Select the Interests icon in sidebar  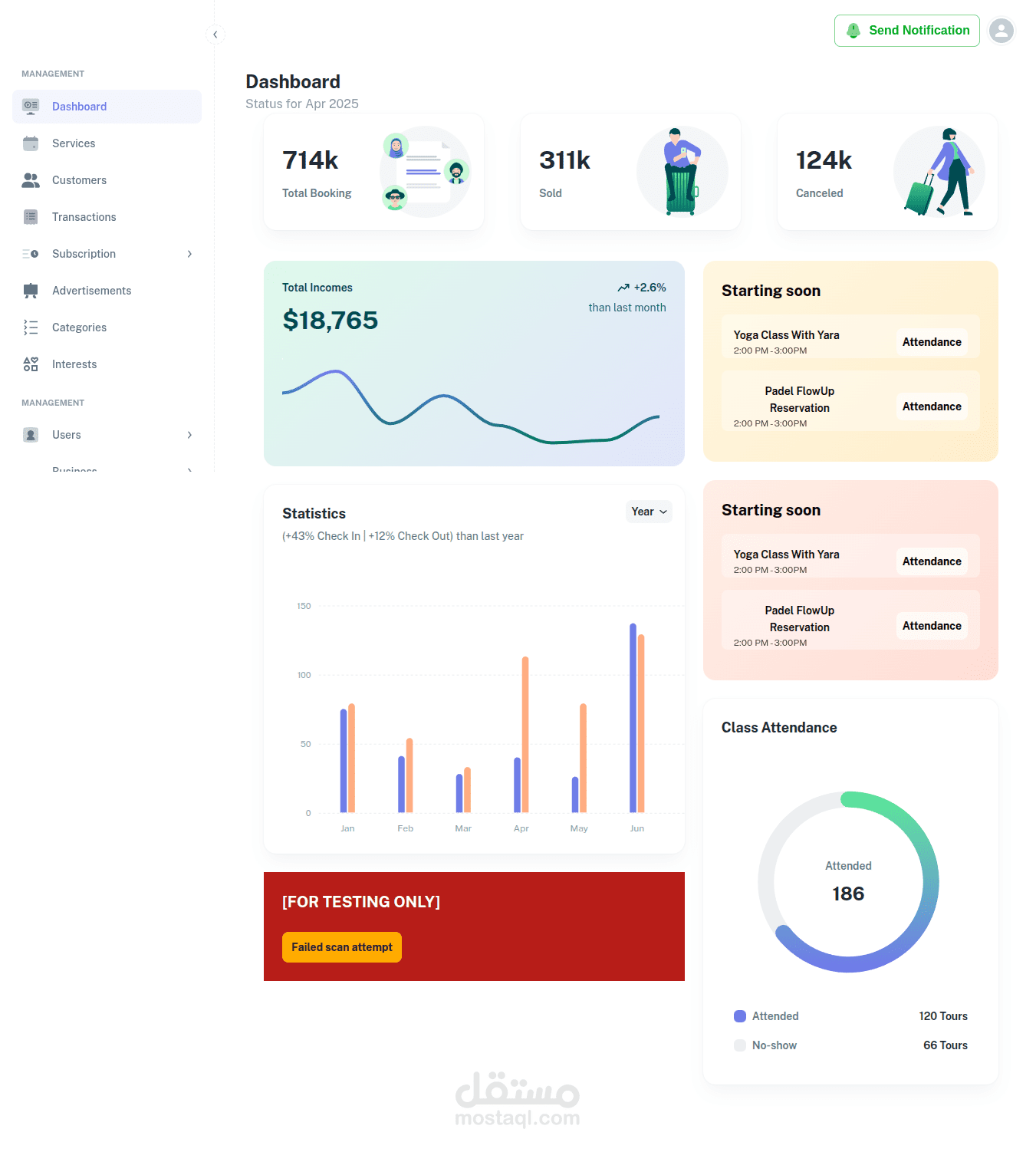(x=31, y=364)
